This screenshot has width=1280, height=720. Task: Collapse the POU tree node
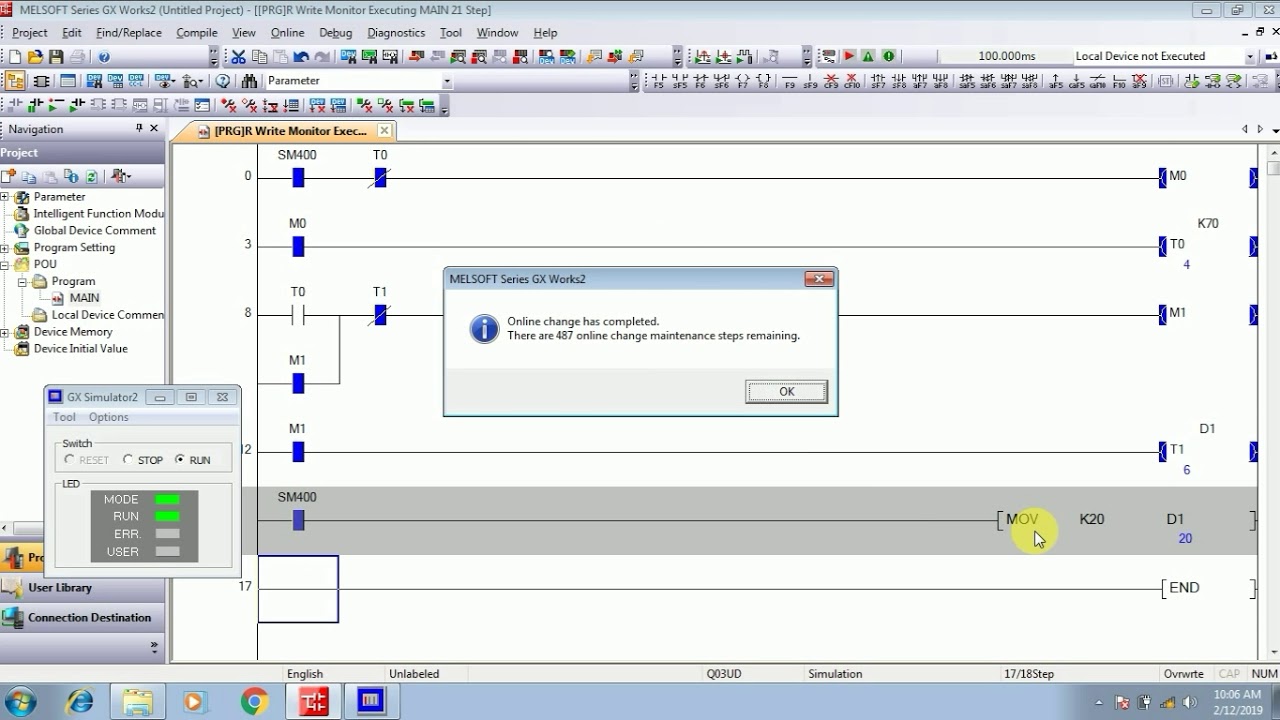click(x=5, y=265)
